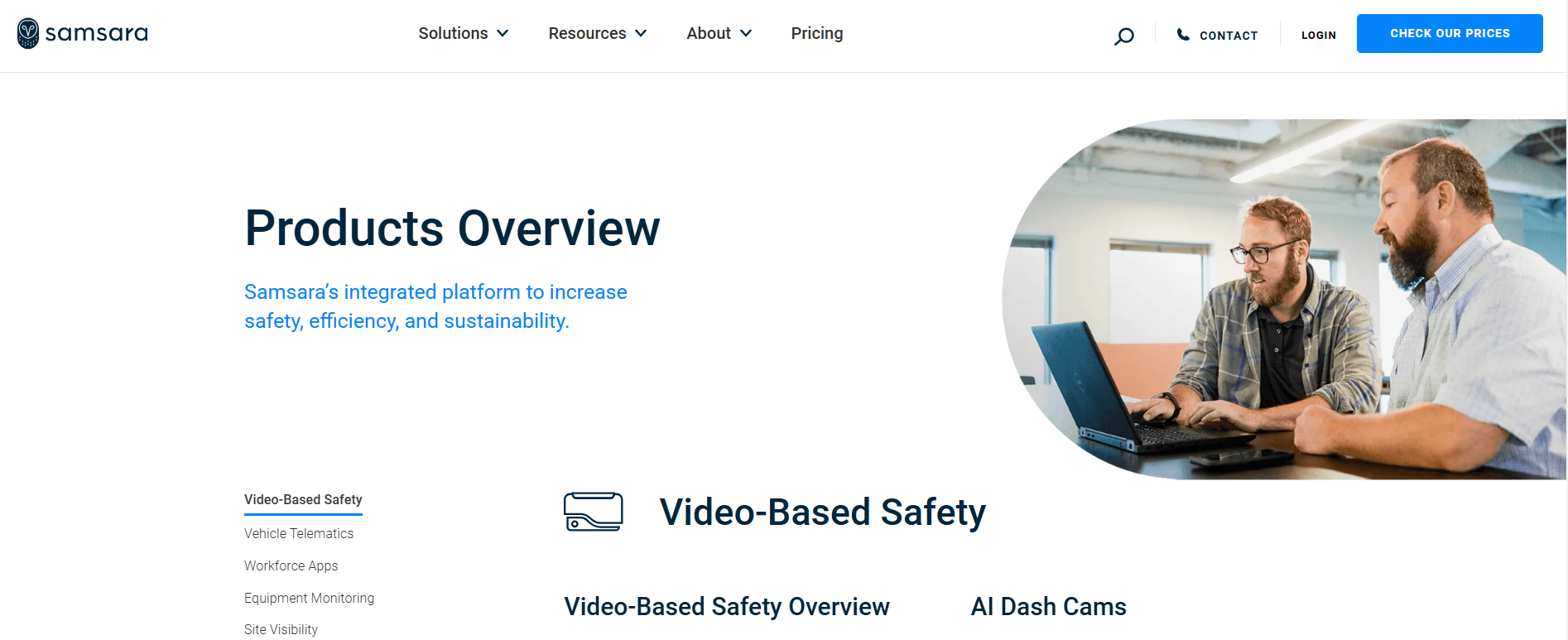Open search with the magnifier icon
This screenshot has height=640, width=1568.
(1123, 36)
